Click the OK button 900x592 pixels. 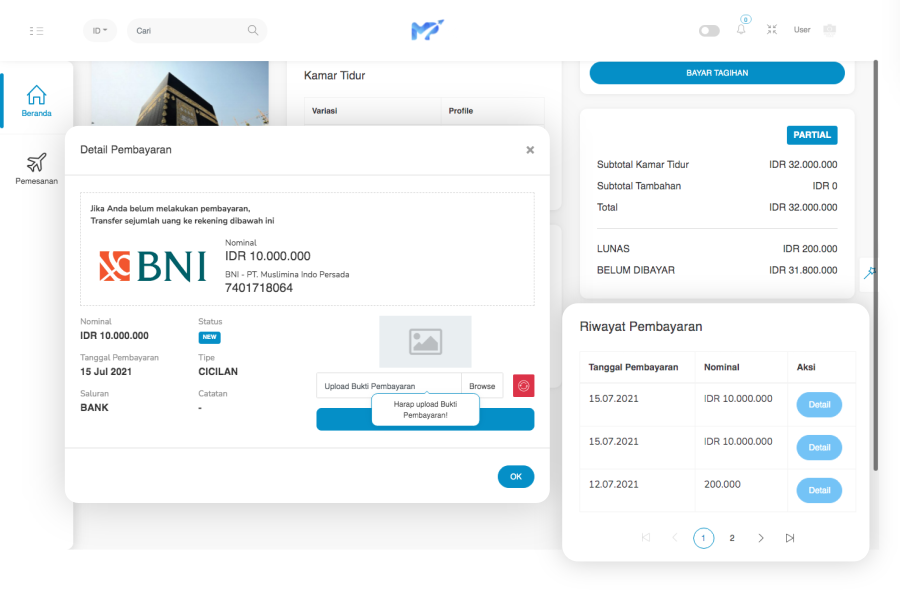point(516,477)
